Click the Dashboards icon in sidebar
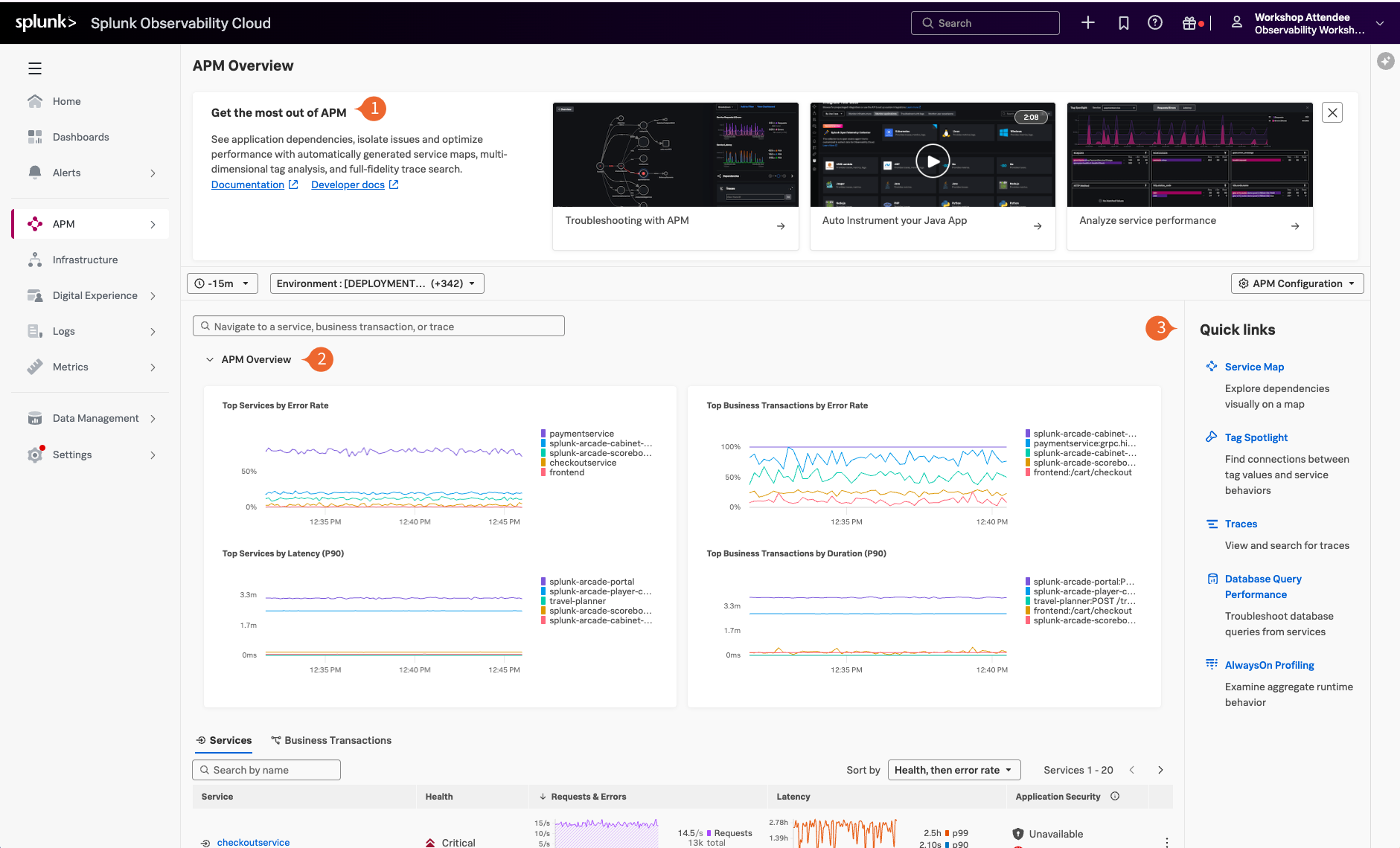This screenshot has width=1400, height=848. tap(35, 137)
